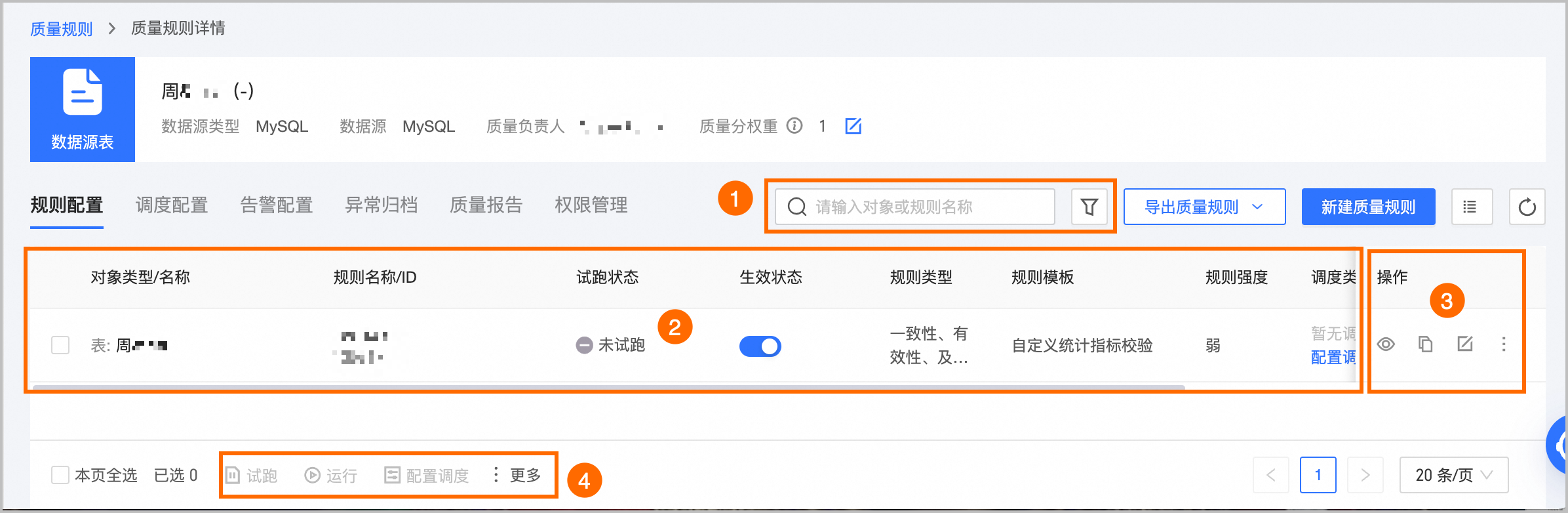The width and height of the screenshot is (1568, 513).
Task: Open the list view settings icon
Action: 1472,207
